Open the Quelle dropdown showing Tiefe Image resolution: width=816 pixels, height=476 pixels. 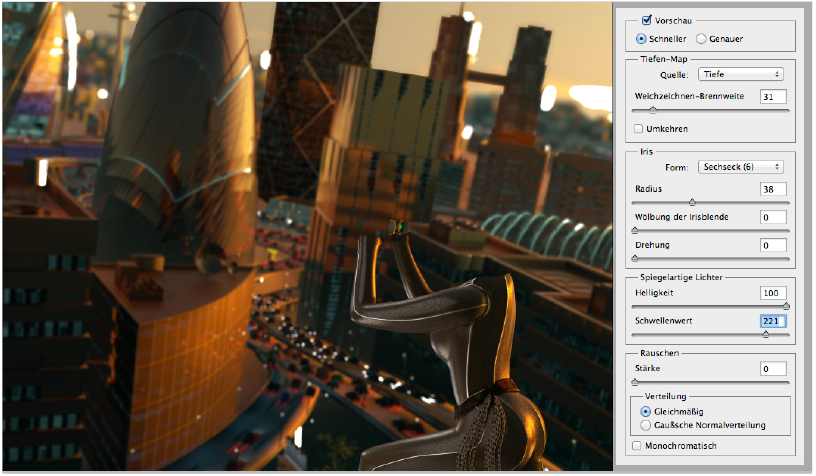(741, 74)
